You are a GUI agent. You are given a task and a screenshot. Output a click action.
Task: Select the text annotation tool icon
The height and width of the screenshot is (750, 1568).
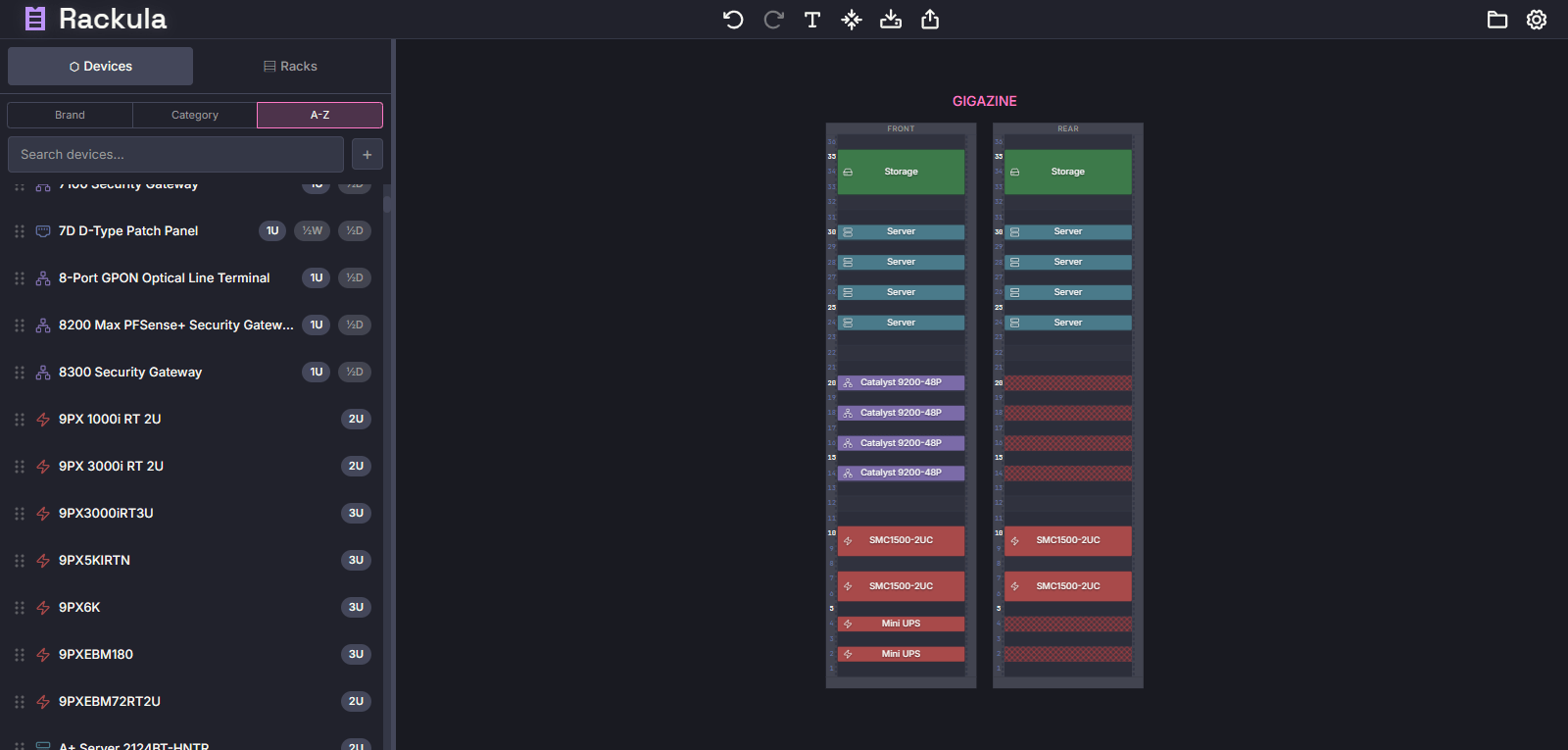[812, 20]
